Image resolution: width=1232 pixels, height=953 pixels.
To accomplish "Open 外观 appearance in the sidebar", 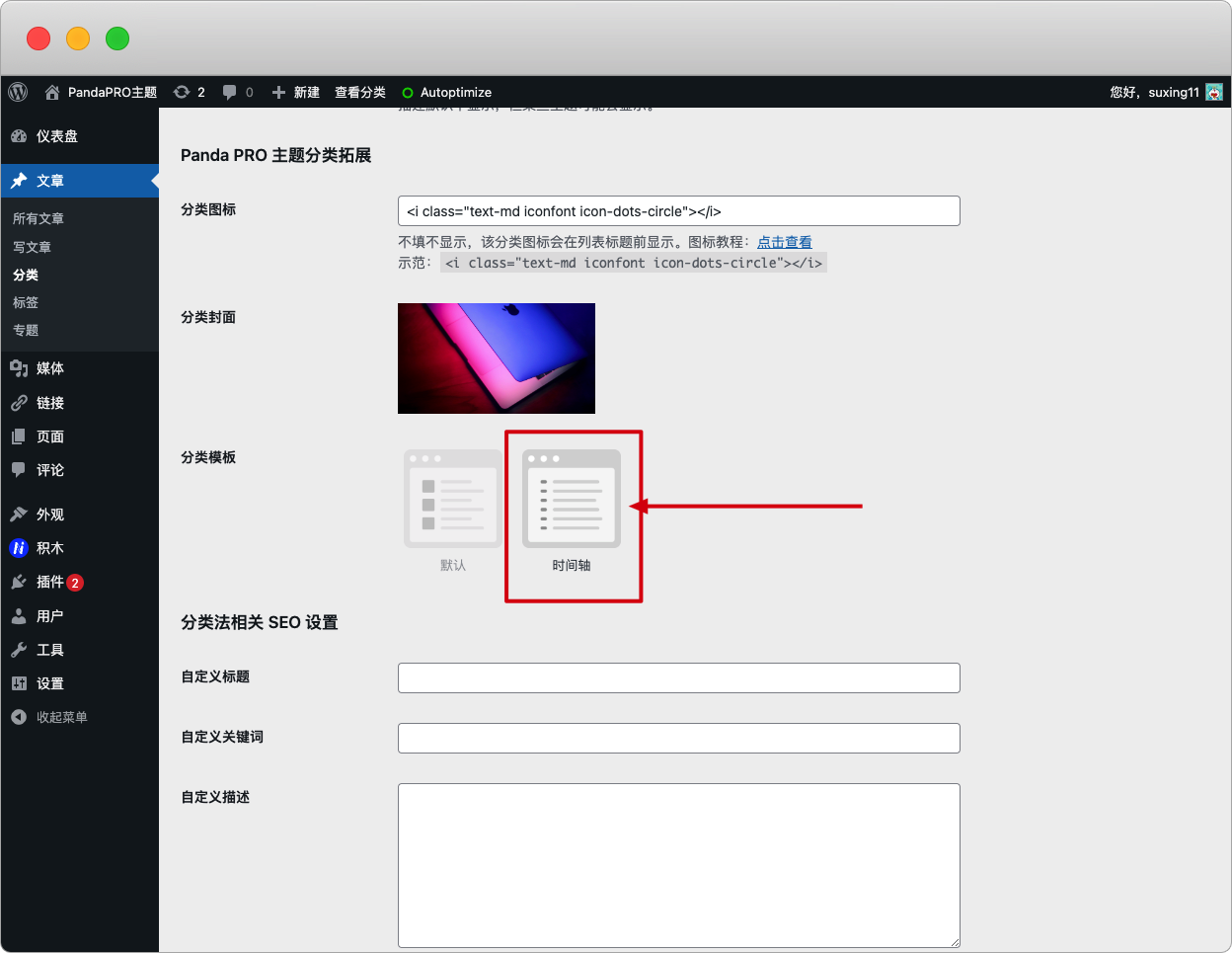I will 79,515.
